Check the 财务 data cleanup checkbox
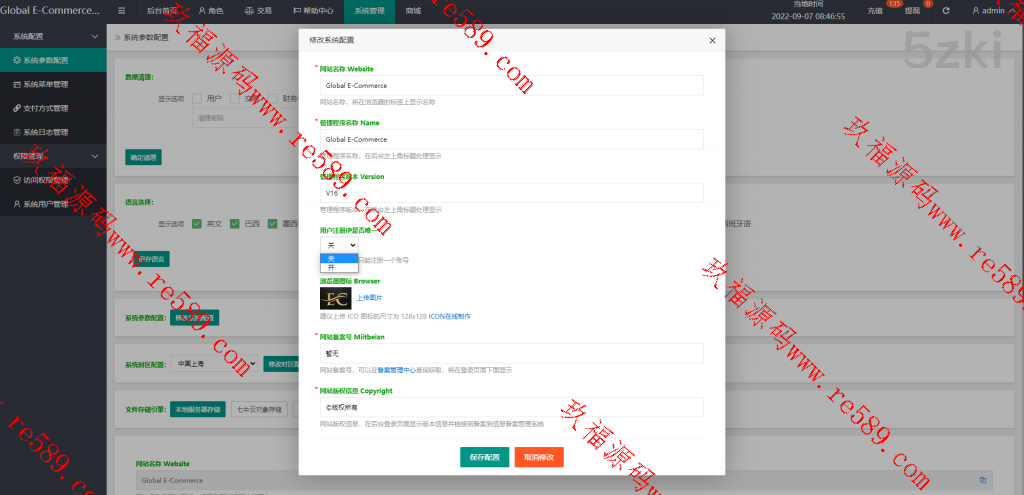The image size is (1024, 495). coord(272,99)
